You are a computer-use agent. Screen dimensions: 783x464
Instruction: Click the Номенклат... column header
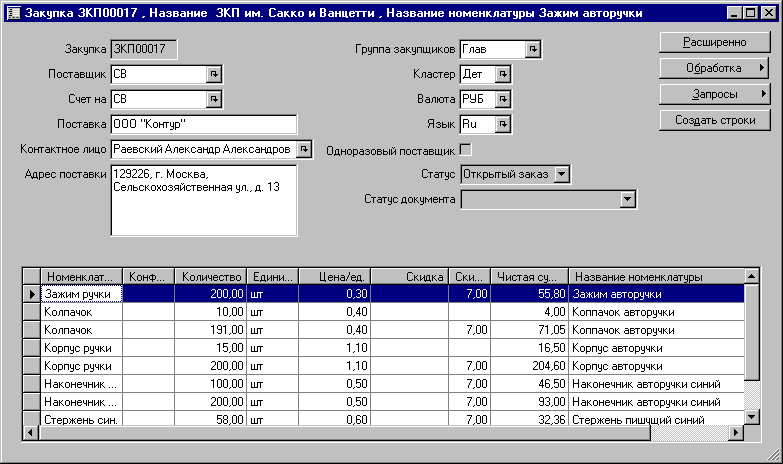[x=81, y=276]
